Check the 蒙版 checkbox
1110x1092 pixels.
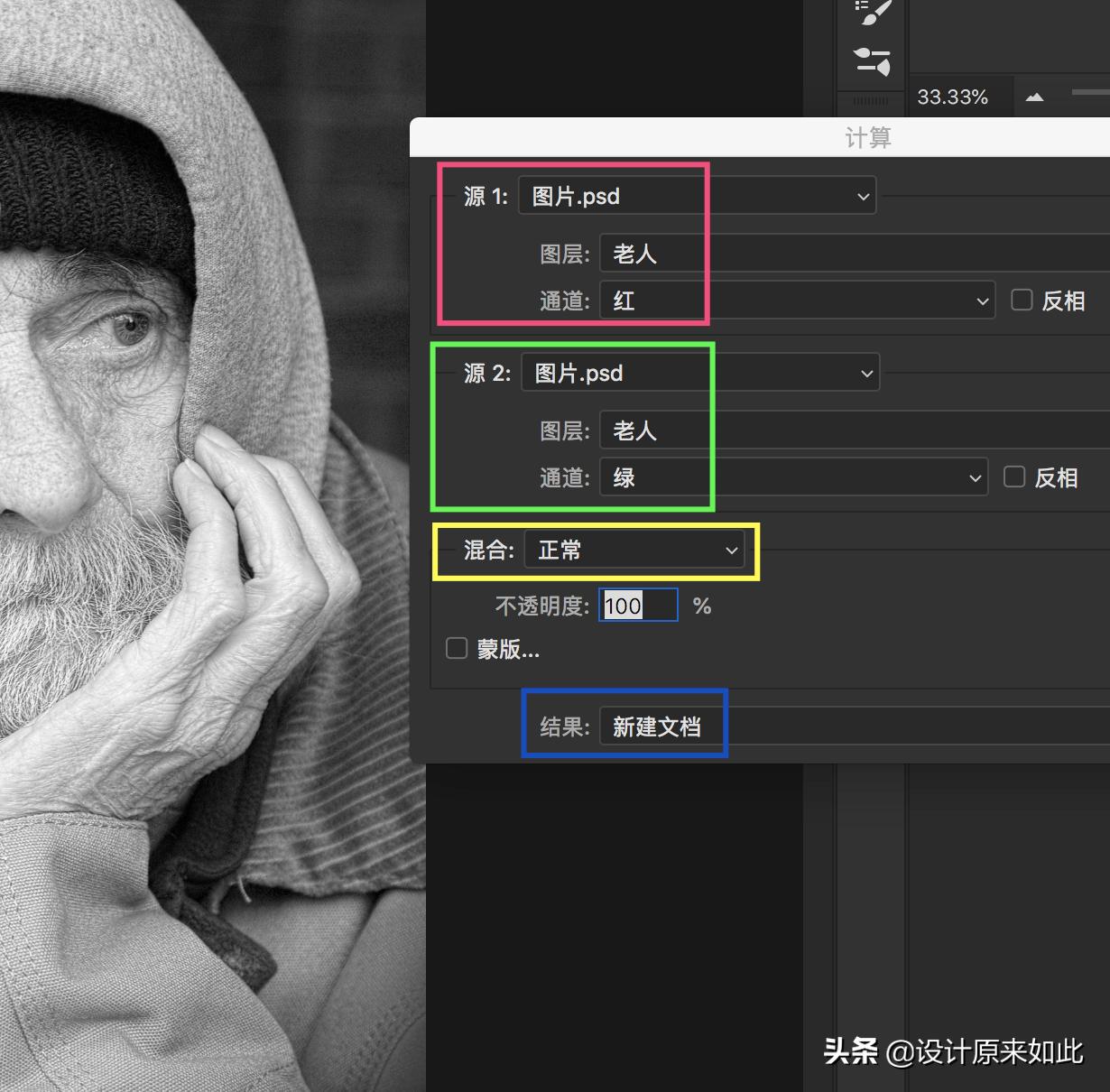point(456,648)
